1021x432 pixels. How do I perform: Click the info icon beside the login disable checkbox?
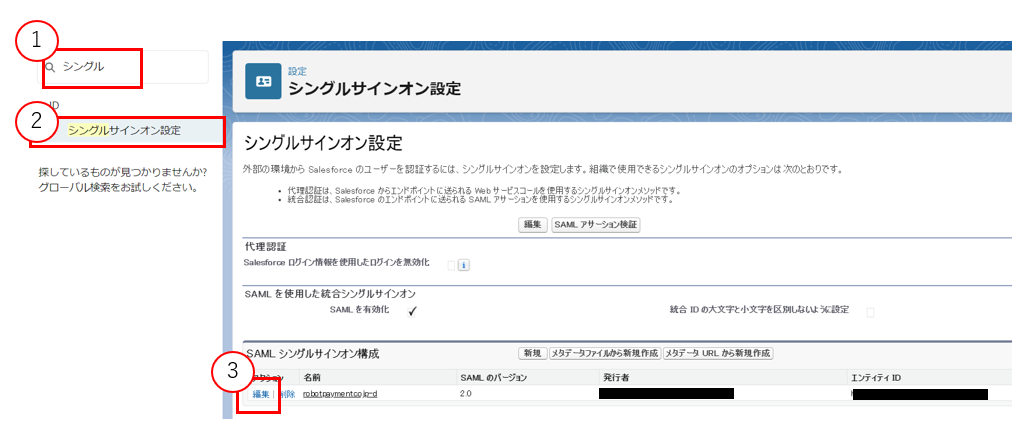pos(464,265)
